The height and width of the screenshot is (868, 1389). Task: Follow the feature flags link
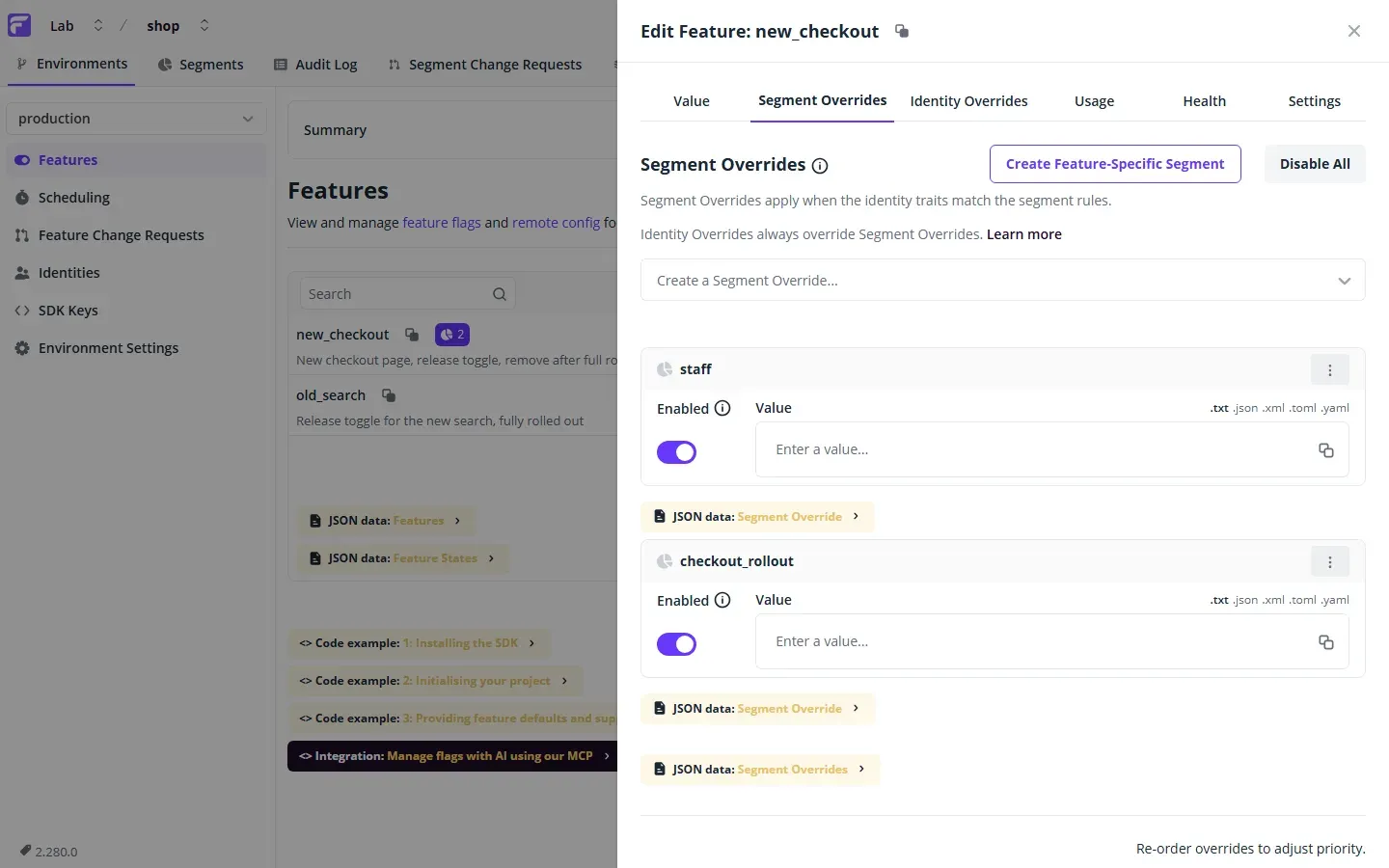442,223
